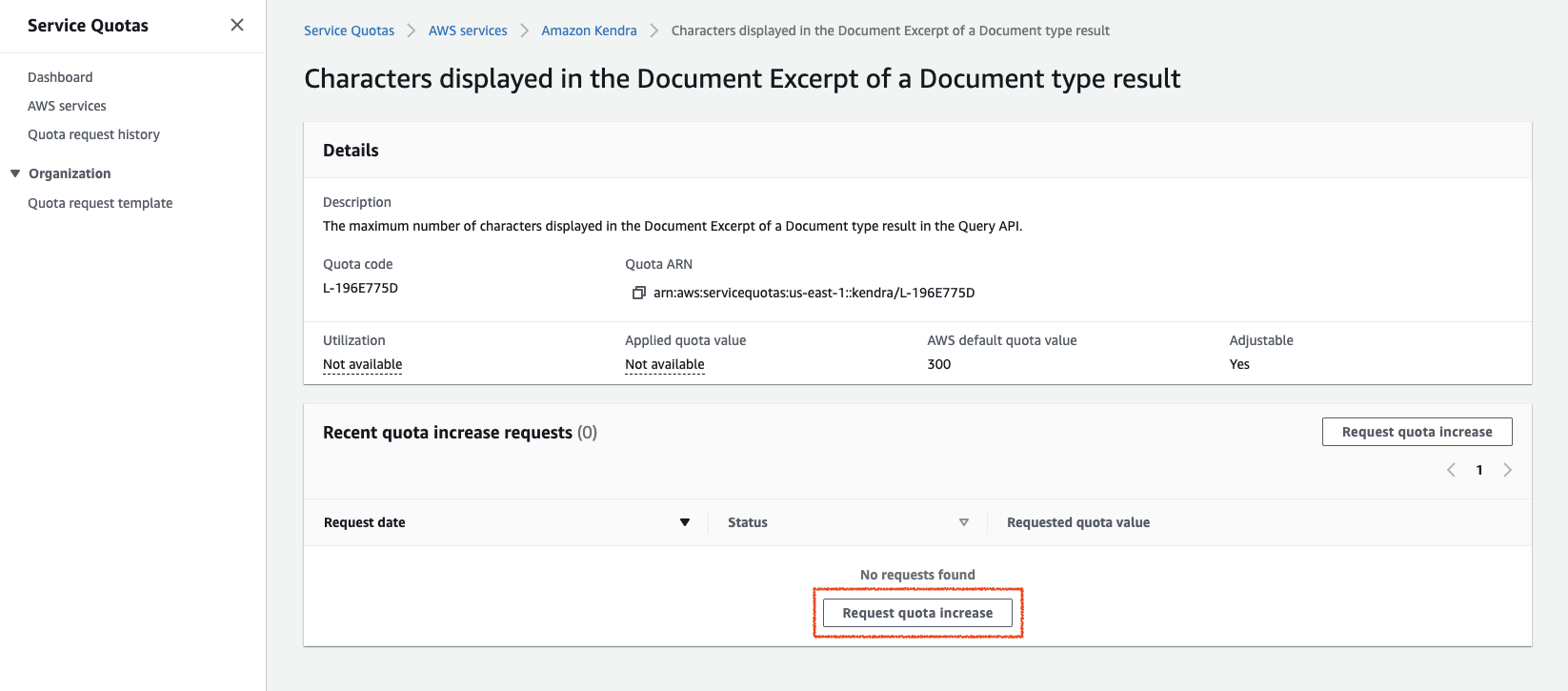Open AWS services in the sidebar

67,106
